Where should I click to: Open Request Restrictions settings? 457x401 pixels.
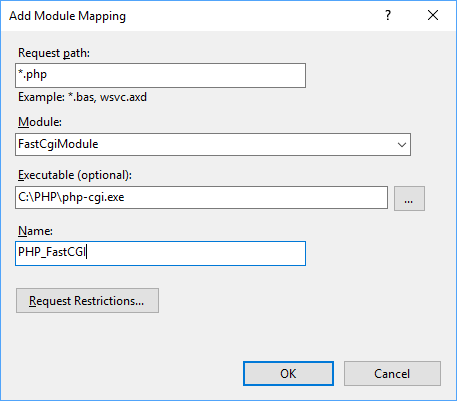(x=87, y=300)
